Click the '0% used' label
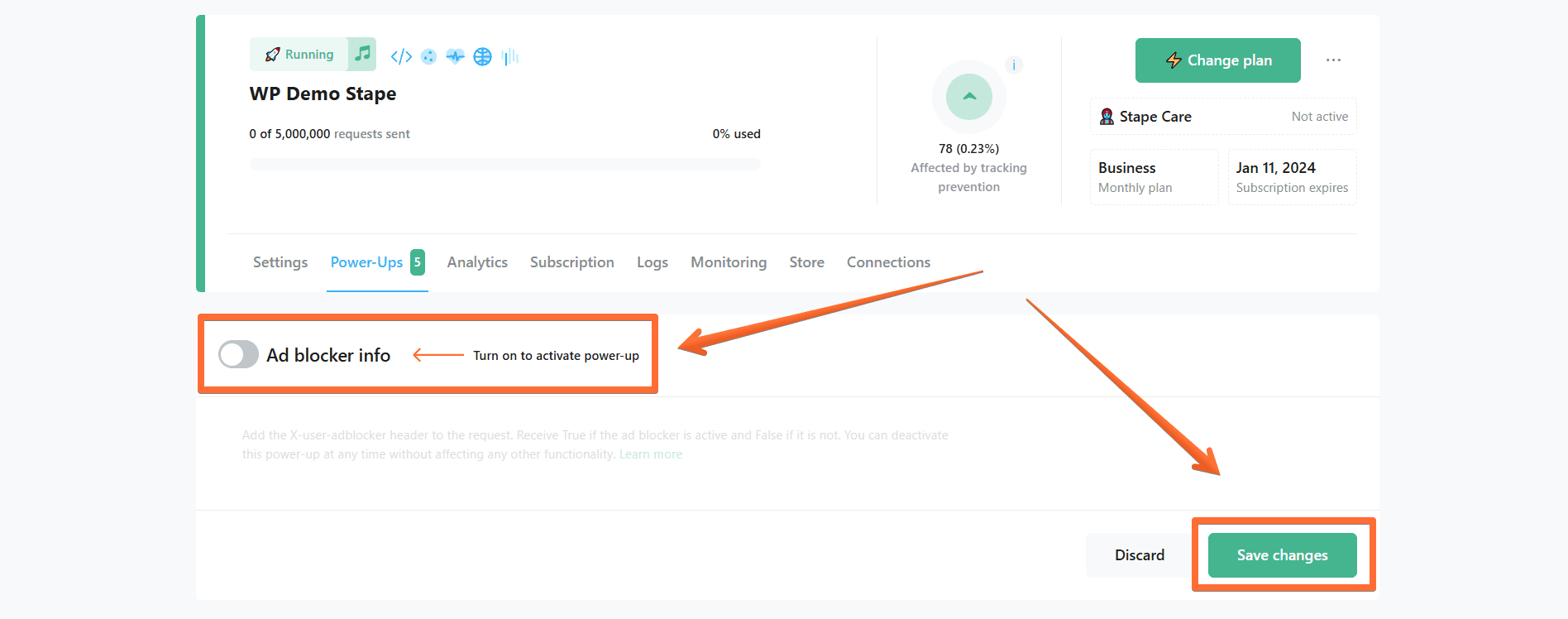This screenshot has width=1568, height=619. point(736,134)
